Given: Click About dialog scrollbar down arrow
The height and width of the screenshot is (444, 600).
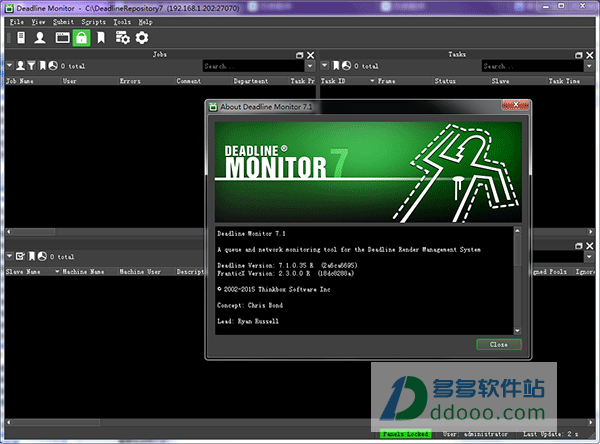Looking at the screenshot, I should [517, 331].
